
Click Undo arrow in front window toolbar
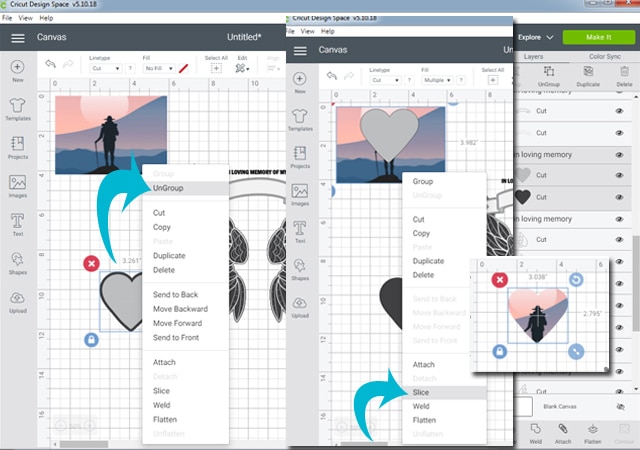332,76
